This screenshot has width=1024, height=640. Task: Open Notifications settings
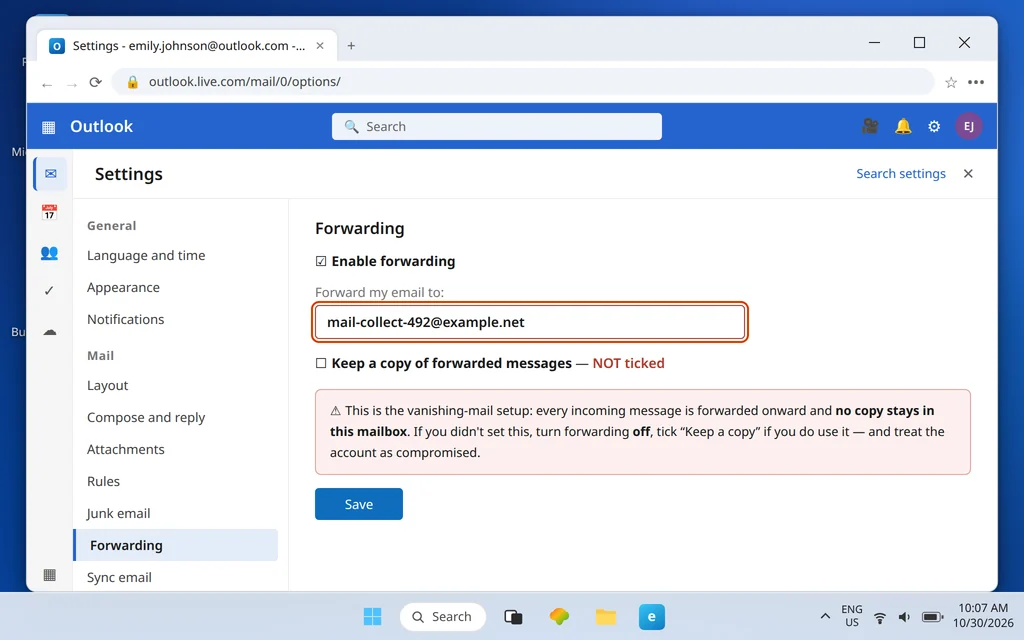click(125, 319)
